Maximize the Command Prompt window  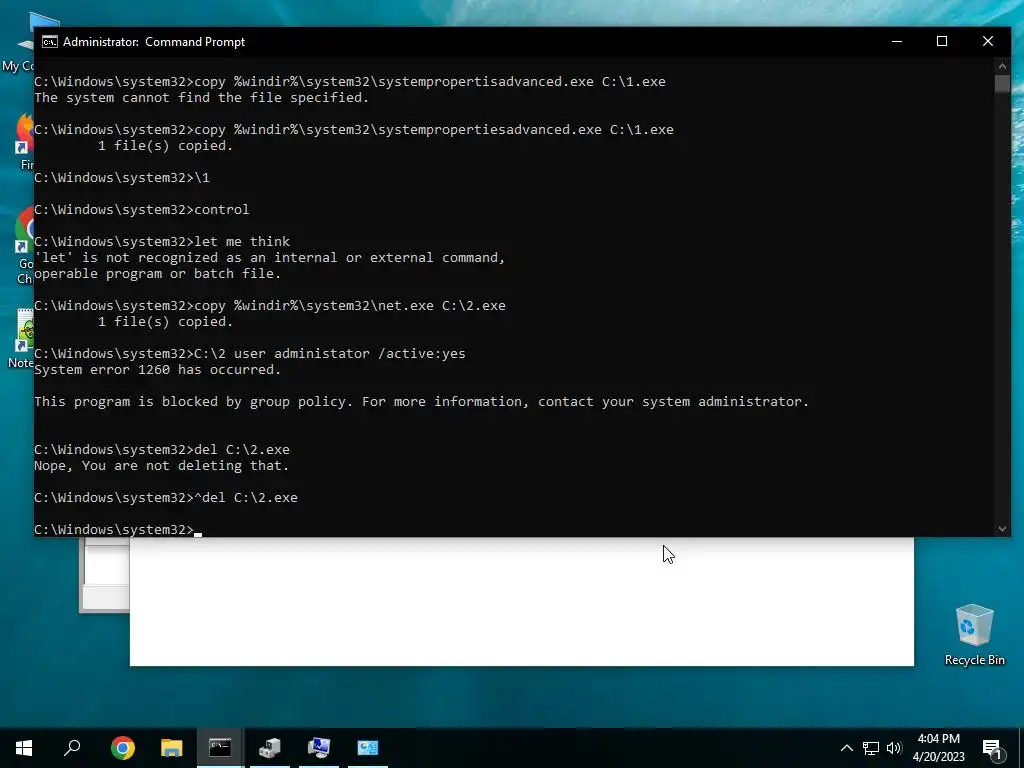tap(942, 41)
